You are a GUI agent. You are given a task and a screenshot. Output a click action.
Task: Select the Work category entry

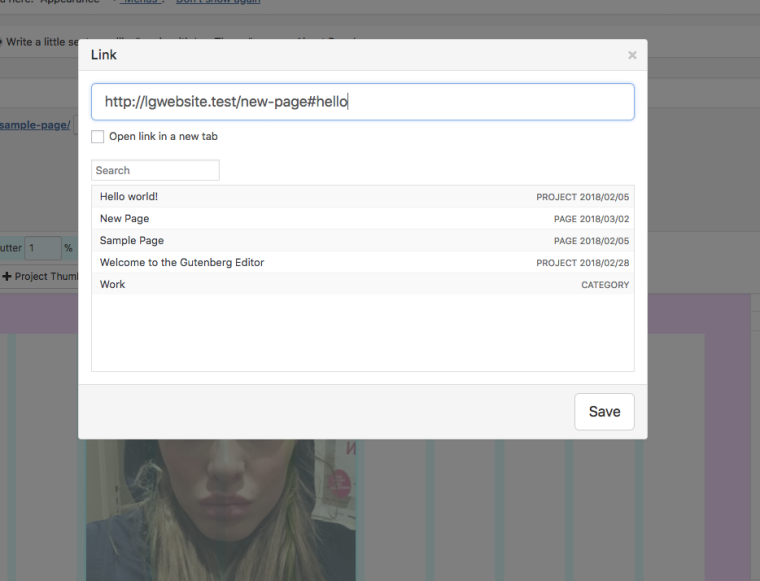(x=113, y=285)
